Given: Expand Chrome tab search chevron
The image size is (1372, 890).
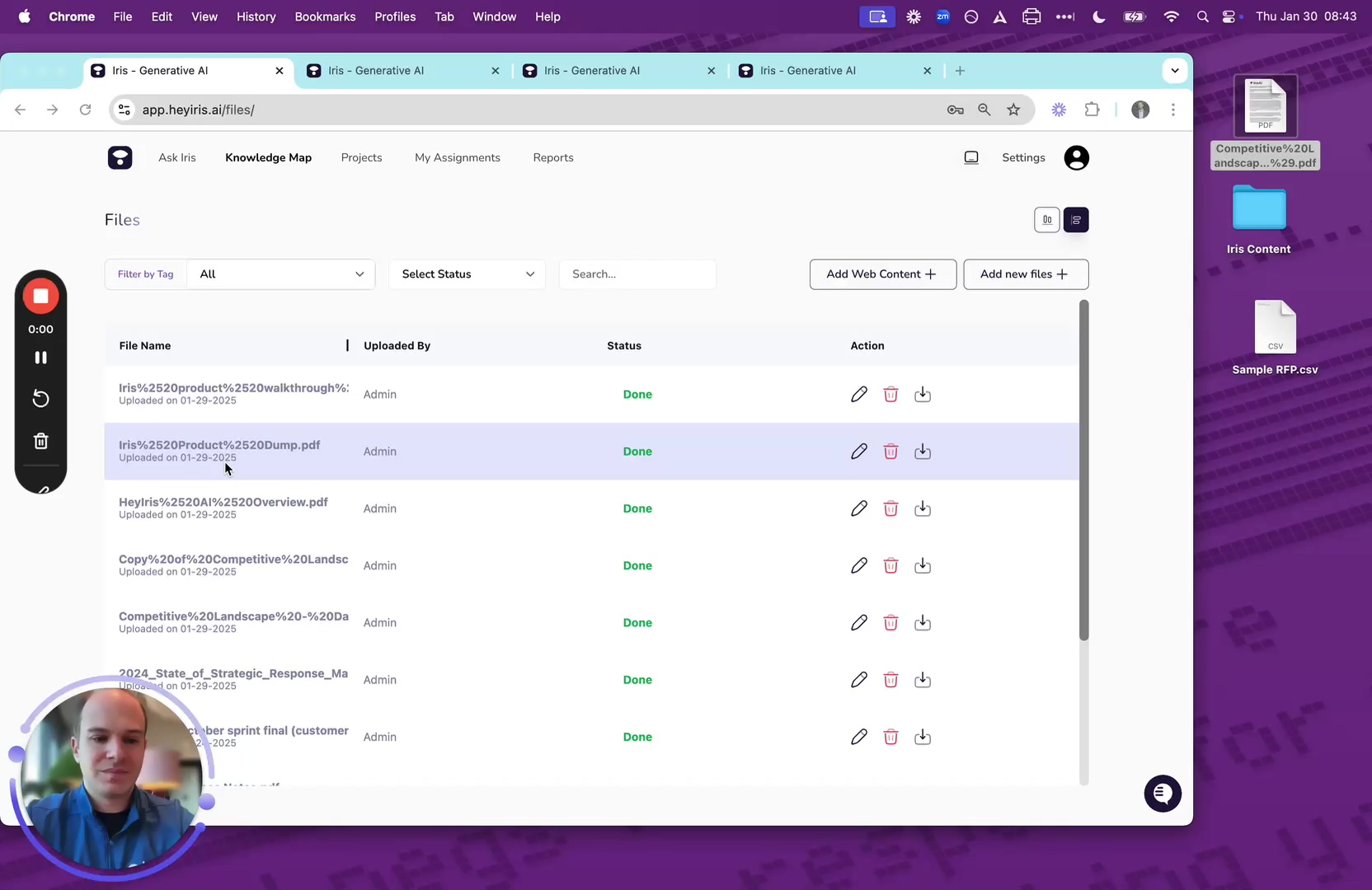Looking at the screenshot, I should pyautogui.click(x=1174, y=71).
